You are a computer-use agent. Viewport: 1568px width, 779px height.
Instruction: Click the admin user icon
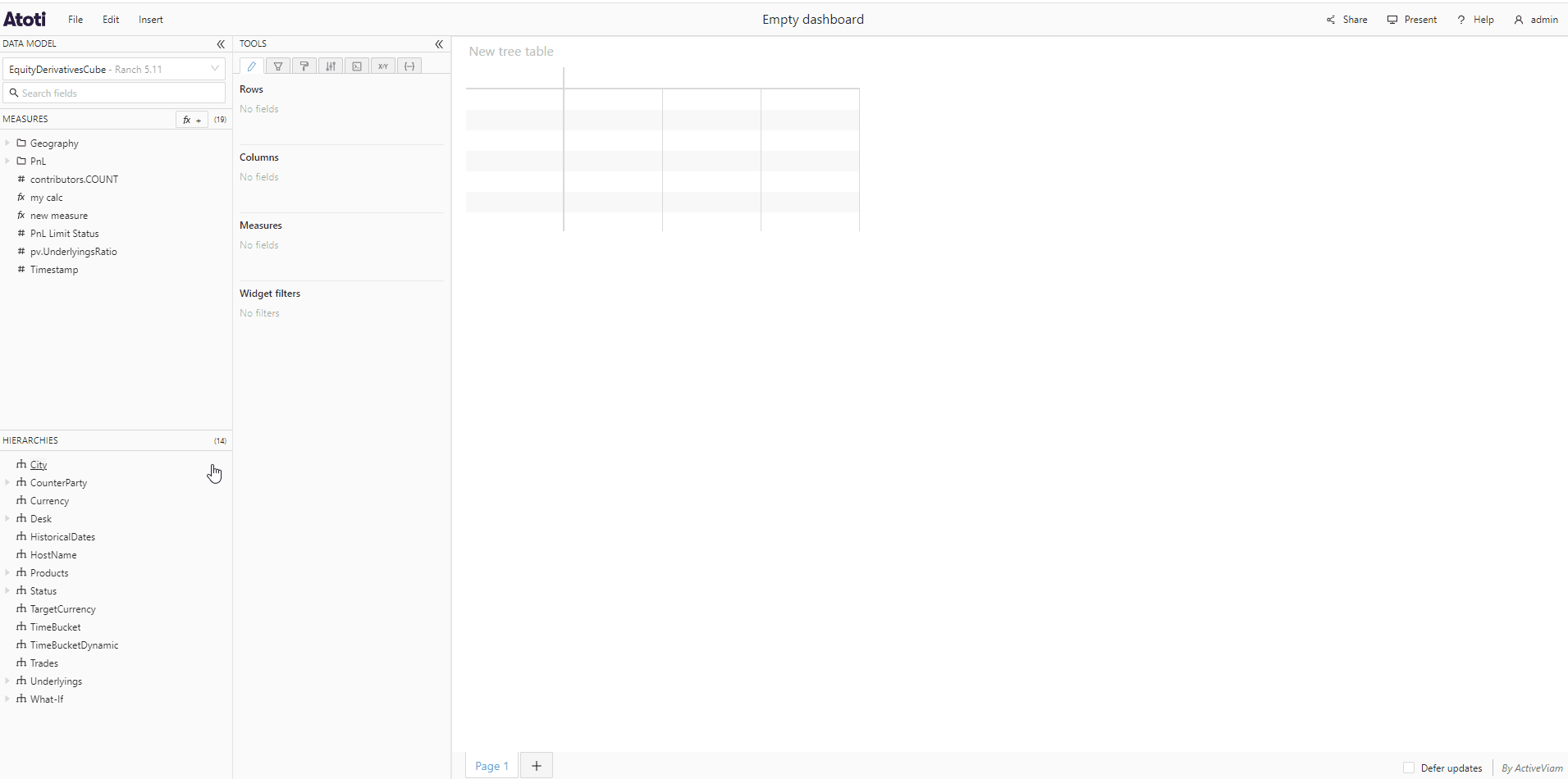(x=1519, y=20)
